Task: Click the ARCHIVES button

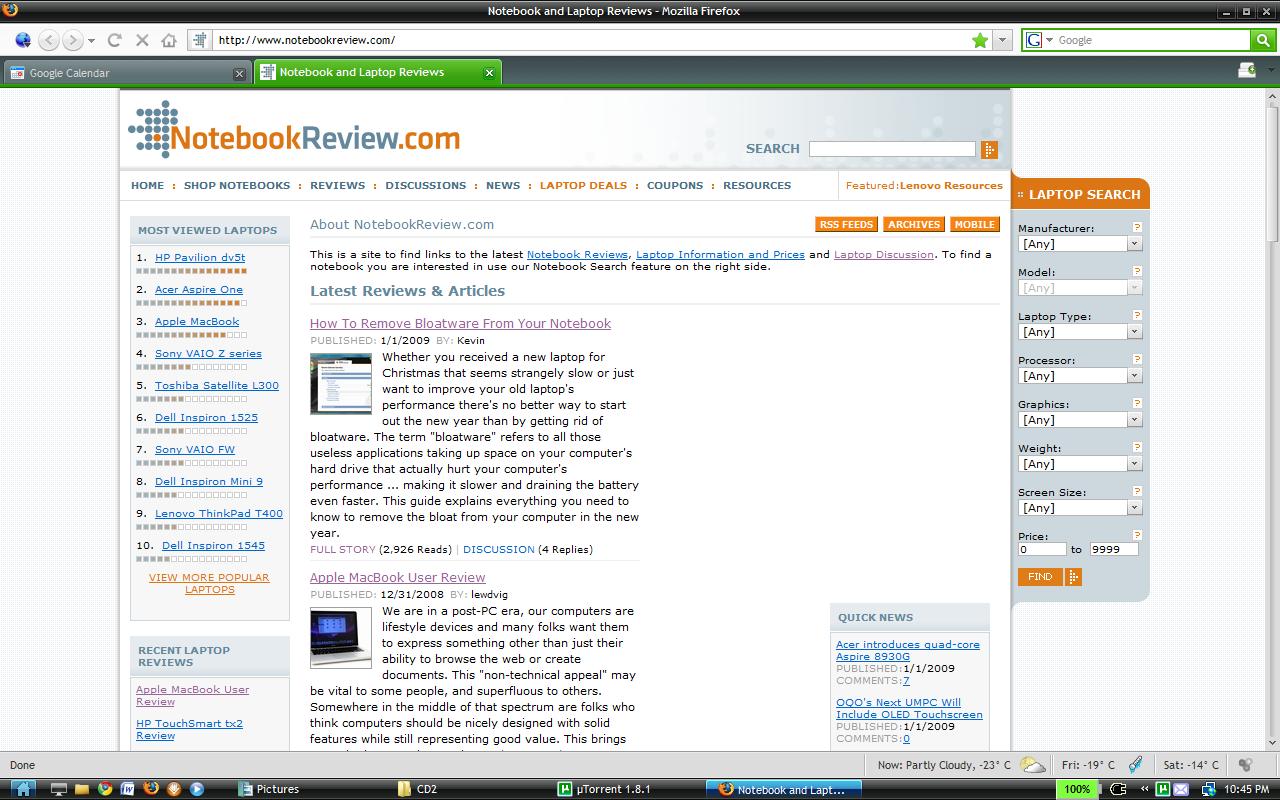Action: [x=914, y=224]
